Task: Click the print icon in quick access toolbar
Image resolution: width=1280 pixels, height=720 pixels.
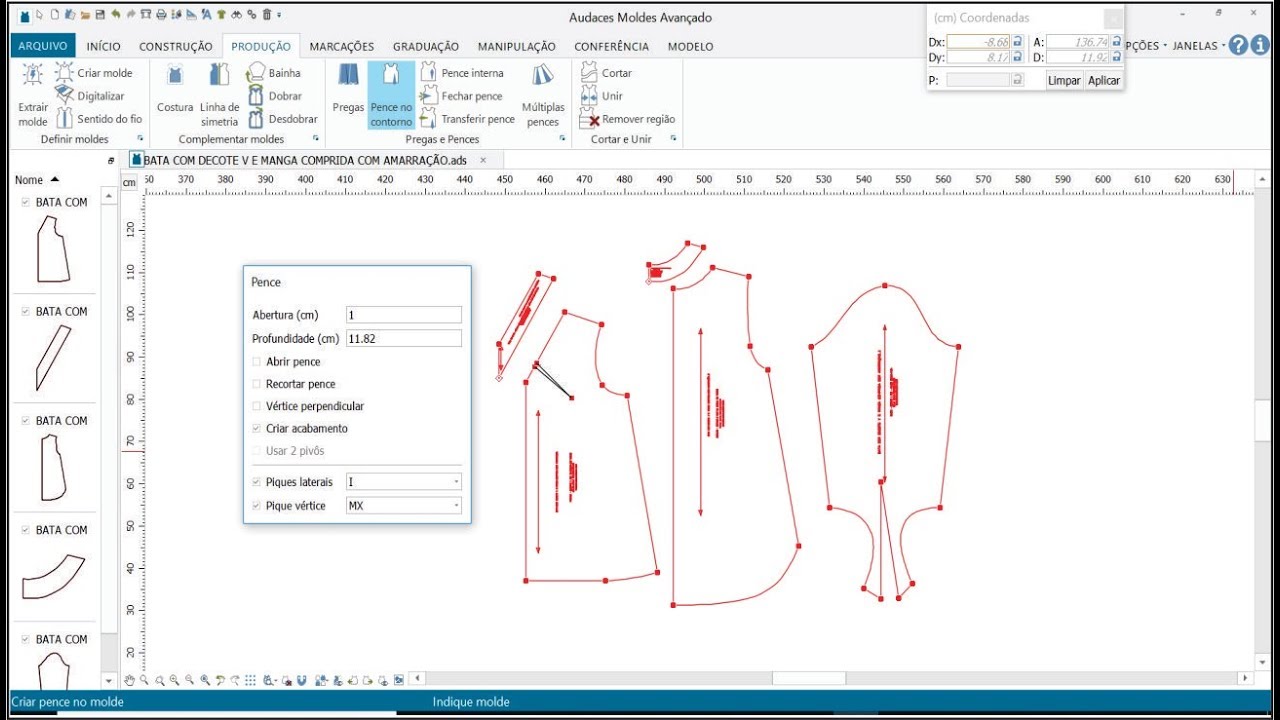Action: (162, 15)
